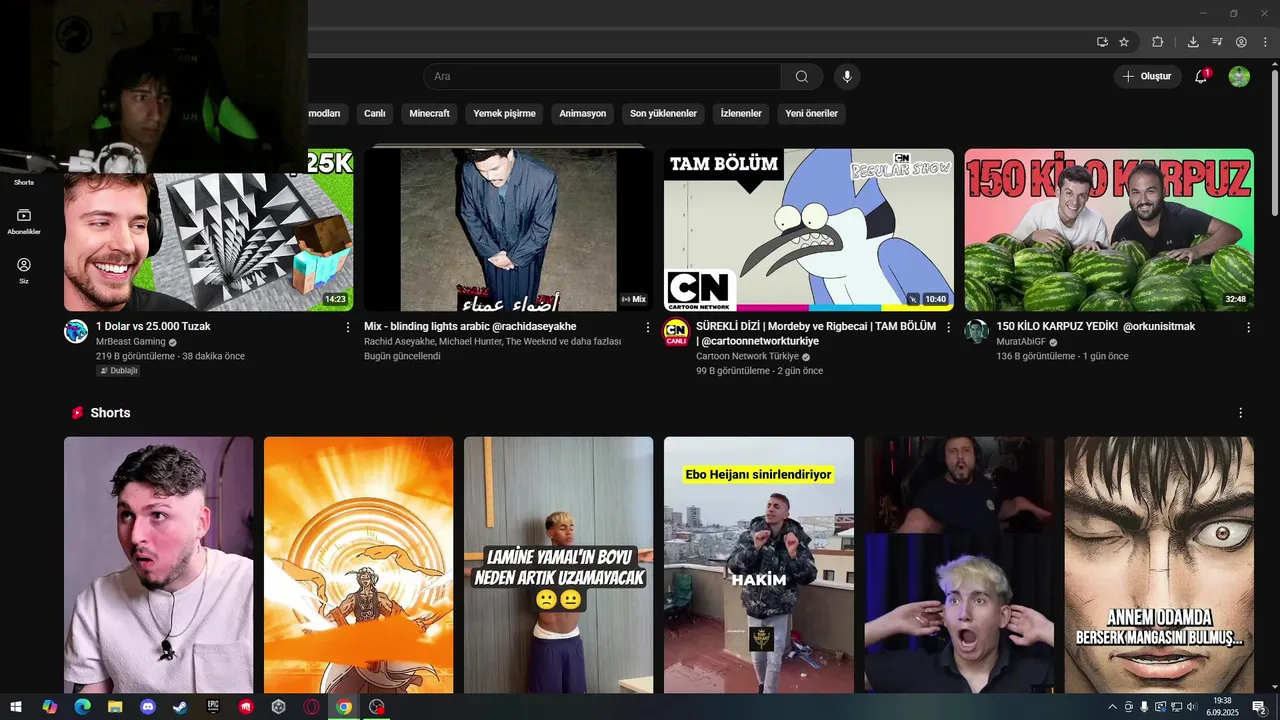
Task: Open MuratAbiGF channel avatar
Action: coord(977,332)
